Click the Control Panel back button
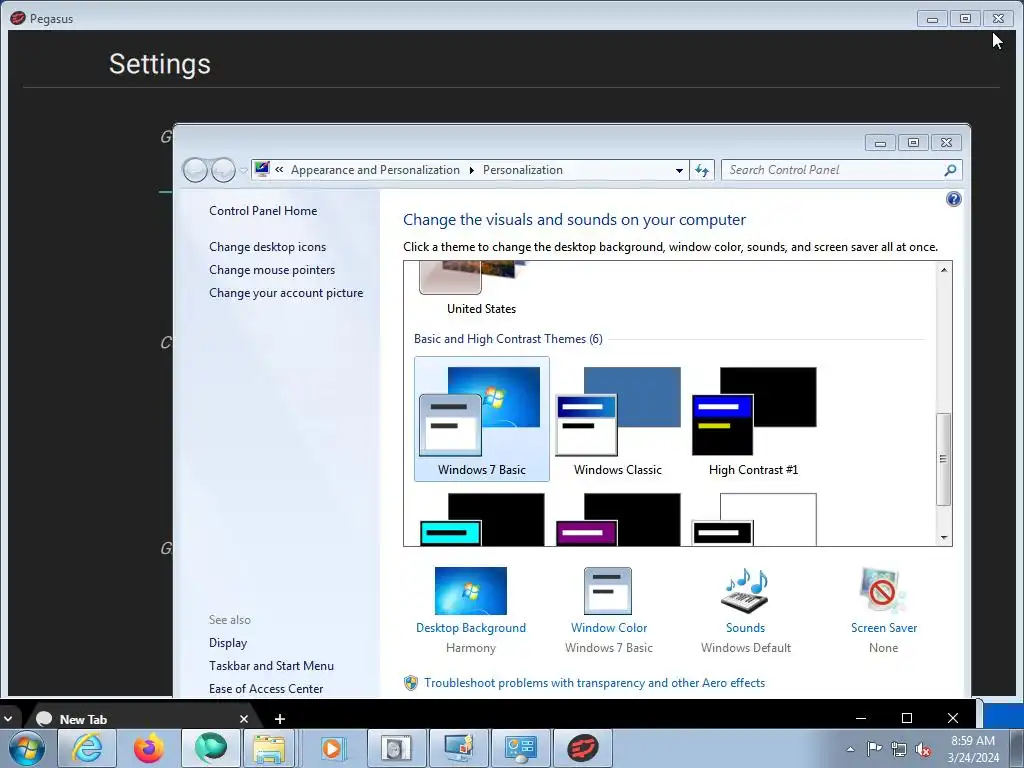Image resolution: width=1024 pixels, height=768 pixels. (195, 170)
